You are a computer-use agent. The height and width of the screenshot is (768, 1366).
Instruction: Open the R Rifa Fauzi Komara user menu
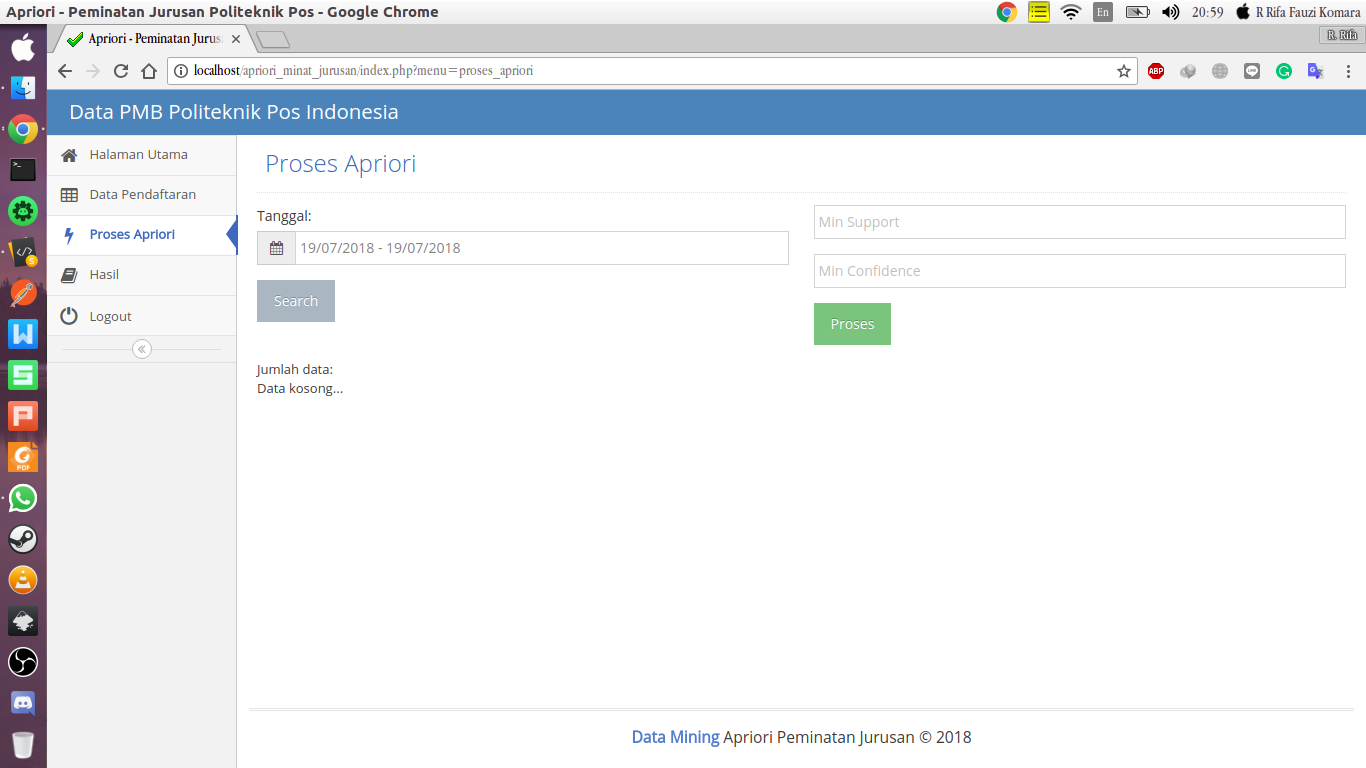pos(1298,12)
